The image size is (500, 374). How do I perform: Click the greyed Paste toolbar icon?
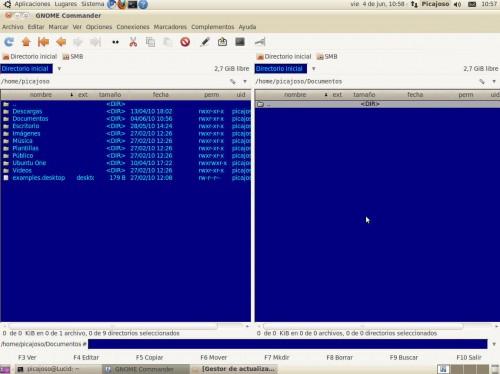168,42
